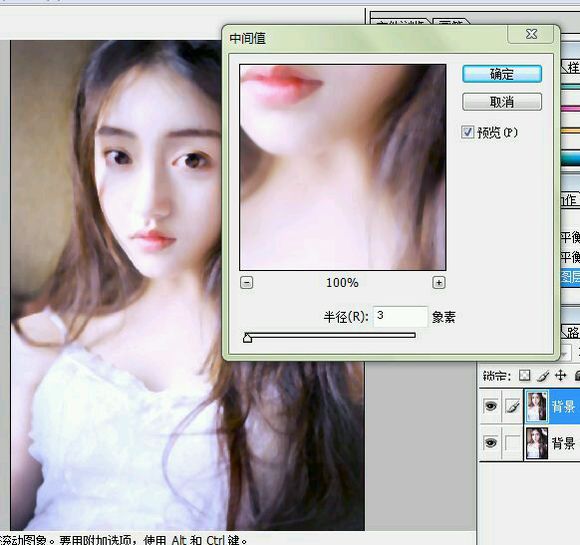Viewport: 580px width, 545px height.
Task: Toggle the 预览(P) preview checkbox
Action: pyautogui.click(x=468, y=132)
